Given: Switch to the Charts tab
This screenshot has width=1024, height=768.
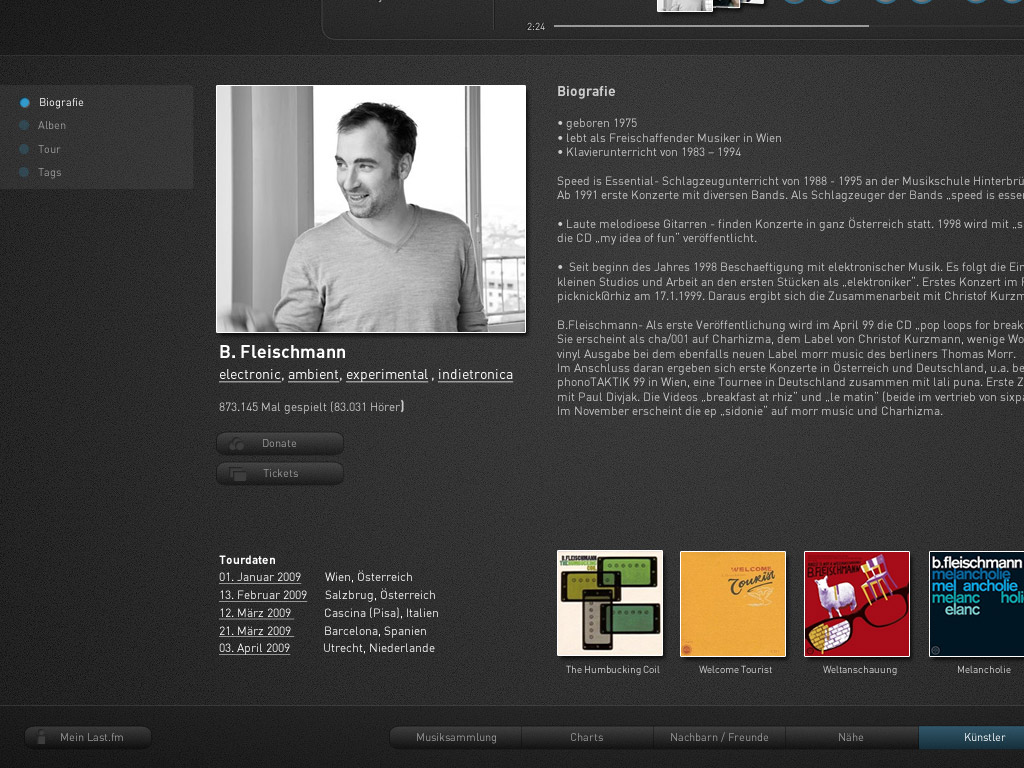Looking at the screenshot, I should 587,737.
